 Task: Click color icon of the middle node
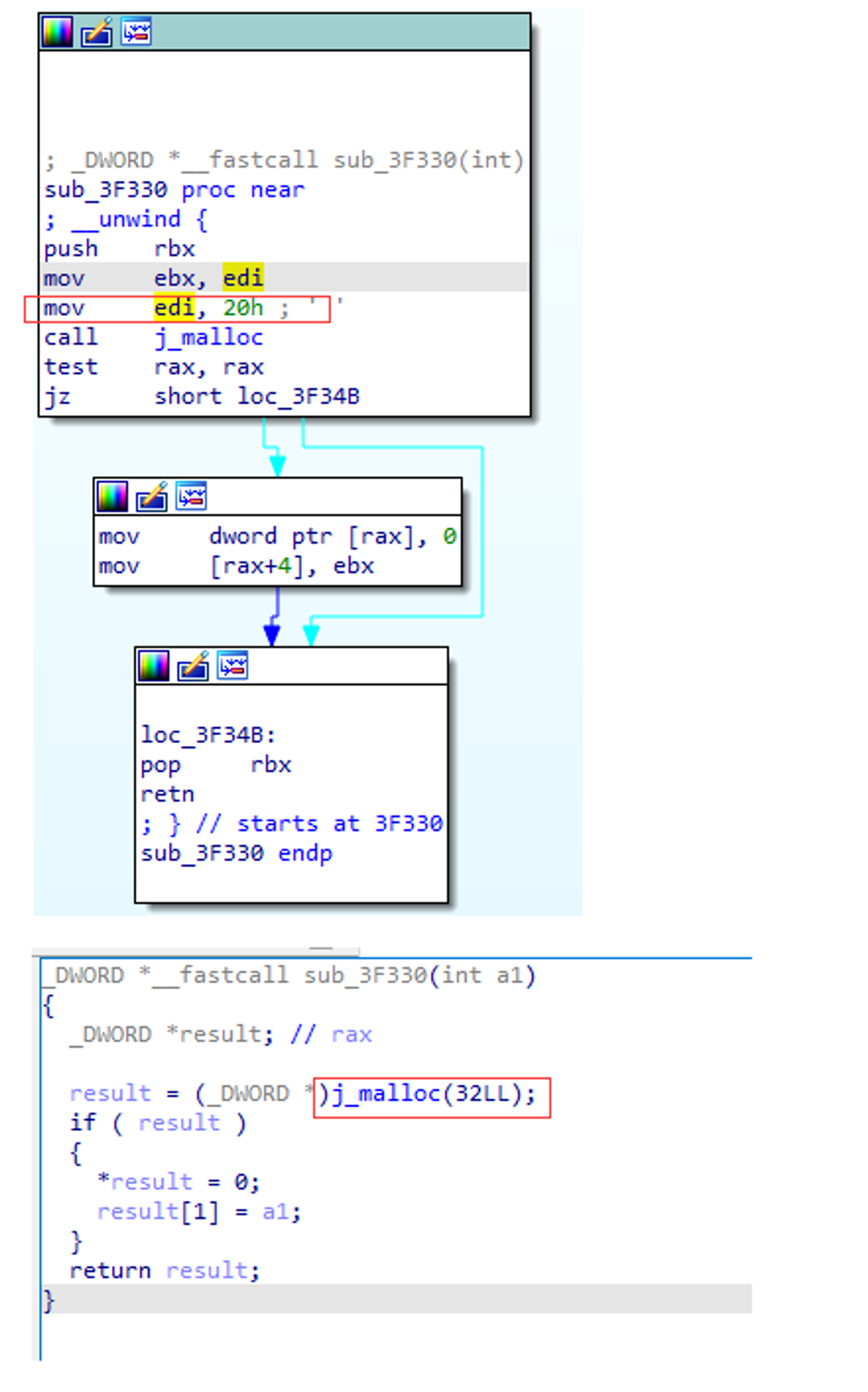click(112, 496)
